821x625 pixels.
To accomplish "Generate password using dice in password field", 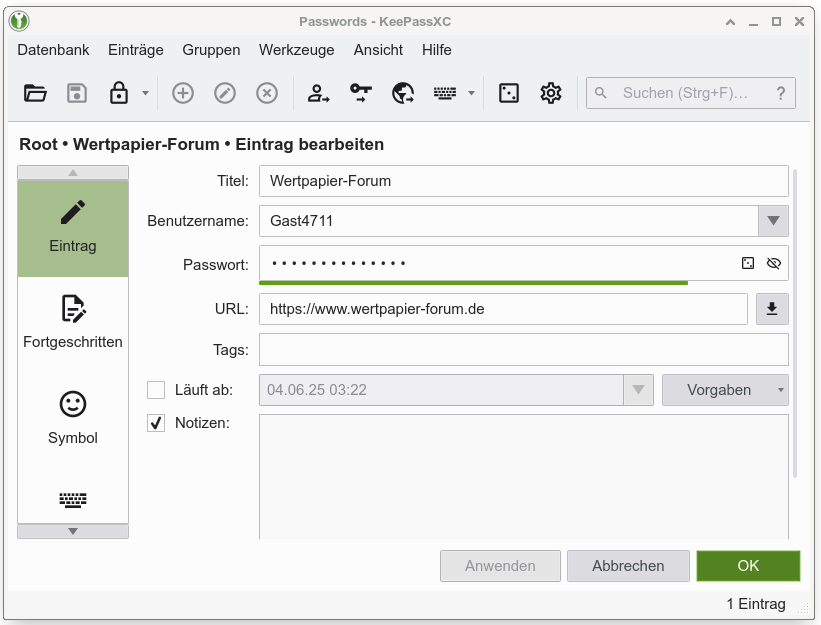I will (x=747, y=263).
